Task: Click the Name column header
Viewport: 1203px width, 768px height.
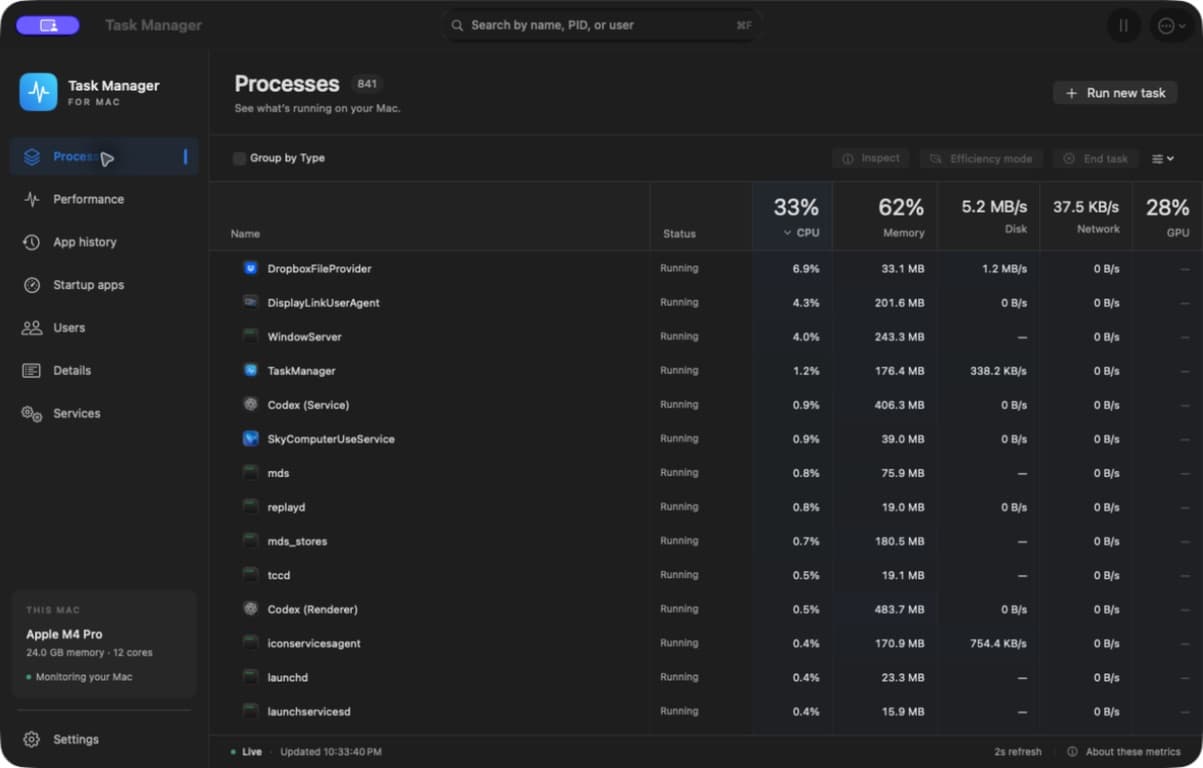Action: (x=245, y=234)
